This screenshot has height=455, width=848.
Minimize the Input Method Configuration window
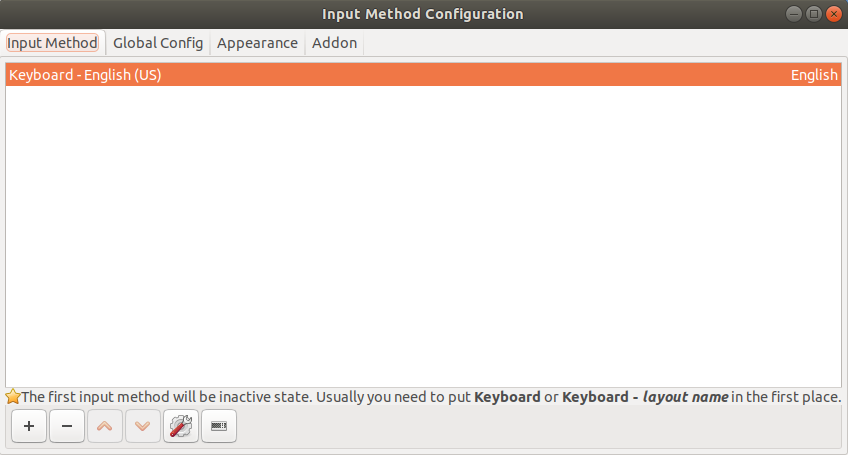[x=793, y=14]
